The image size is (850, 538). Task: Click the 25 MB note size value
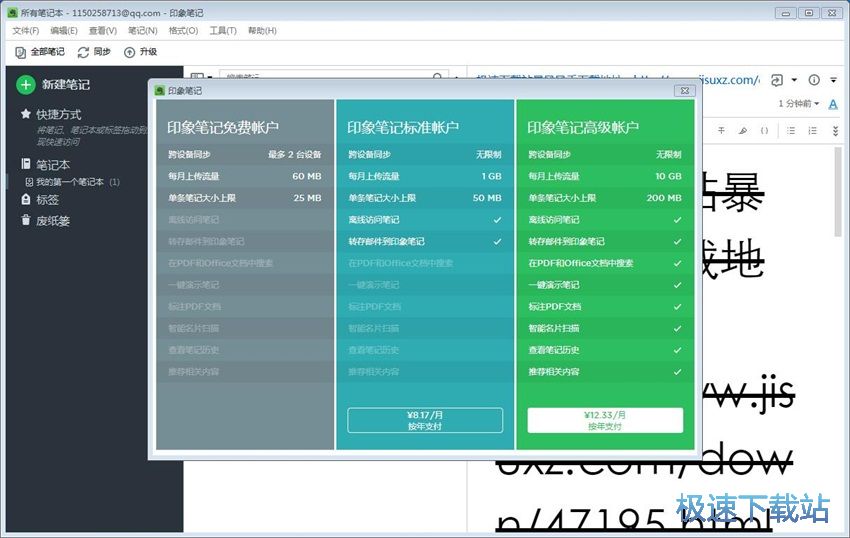tap(307, 198)
